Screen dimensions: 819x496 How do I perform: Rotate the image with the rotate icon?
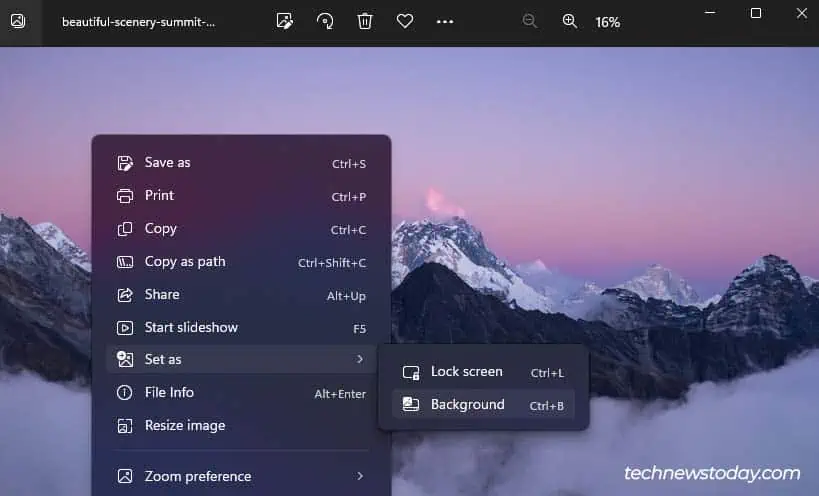point(325,21)
